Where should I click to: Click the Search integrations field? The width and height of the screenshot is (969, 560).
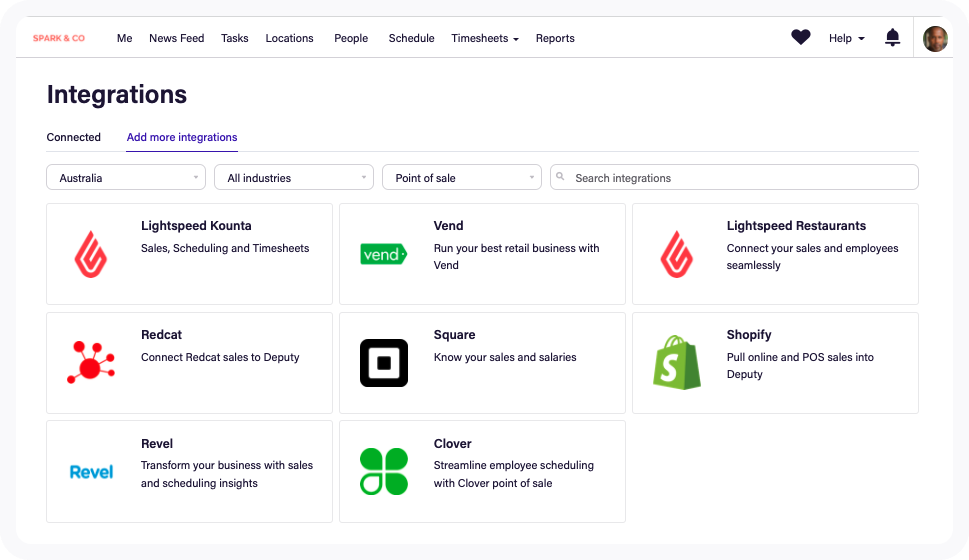(740, 178)
